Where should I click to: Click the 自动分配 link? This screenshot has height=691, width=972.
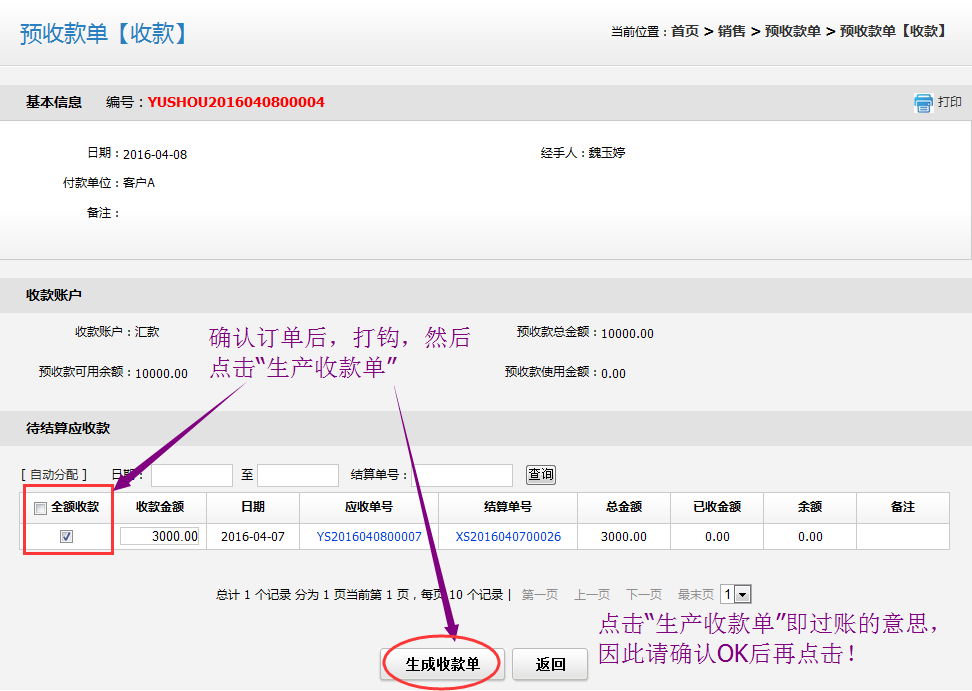[54, 475]
